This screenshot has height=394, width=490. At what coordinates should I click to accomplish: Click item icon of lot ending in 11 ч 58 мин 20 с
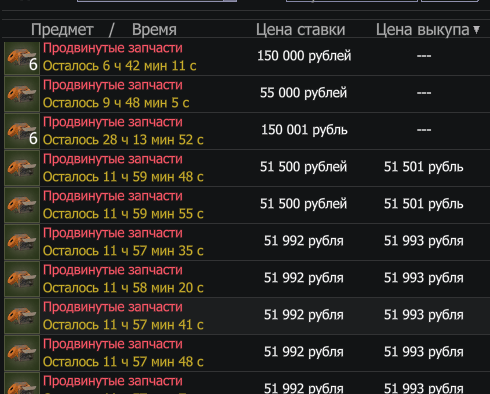pyautogui.click(x=22, y=280)
